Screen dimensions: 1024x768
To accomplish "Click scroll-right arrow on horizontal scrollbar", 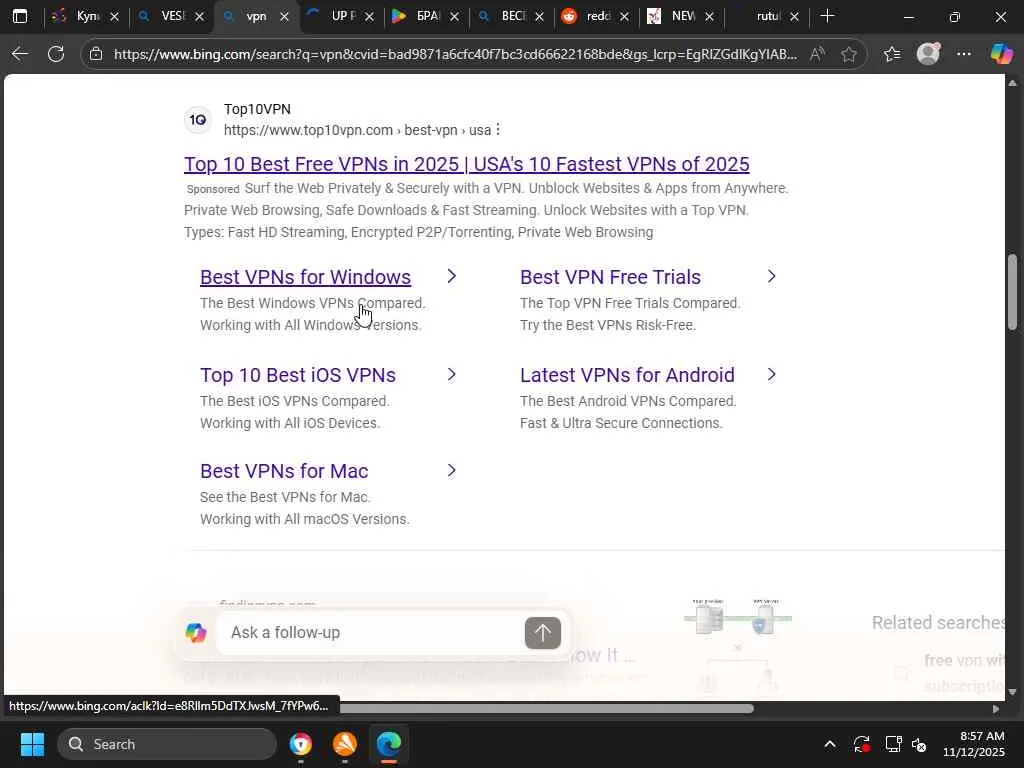I will click(x=995, y=709).
